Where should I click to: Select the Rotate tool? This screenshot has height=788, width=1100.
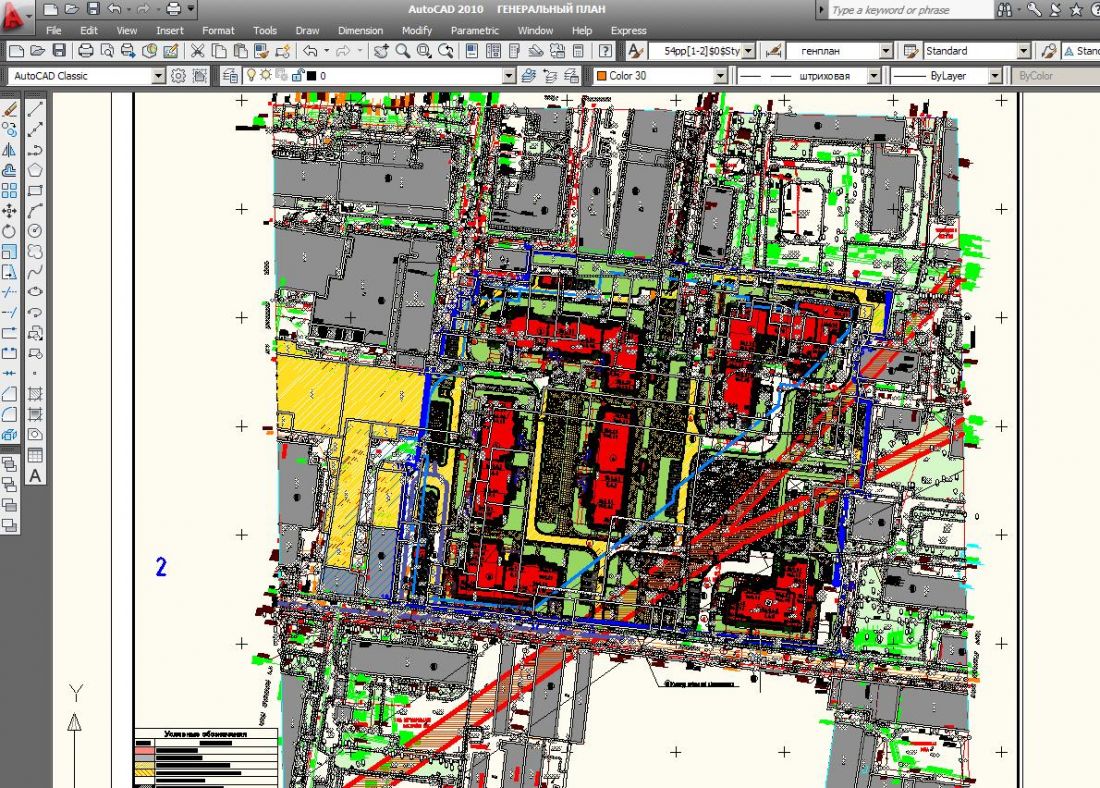[10, 231]
